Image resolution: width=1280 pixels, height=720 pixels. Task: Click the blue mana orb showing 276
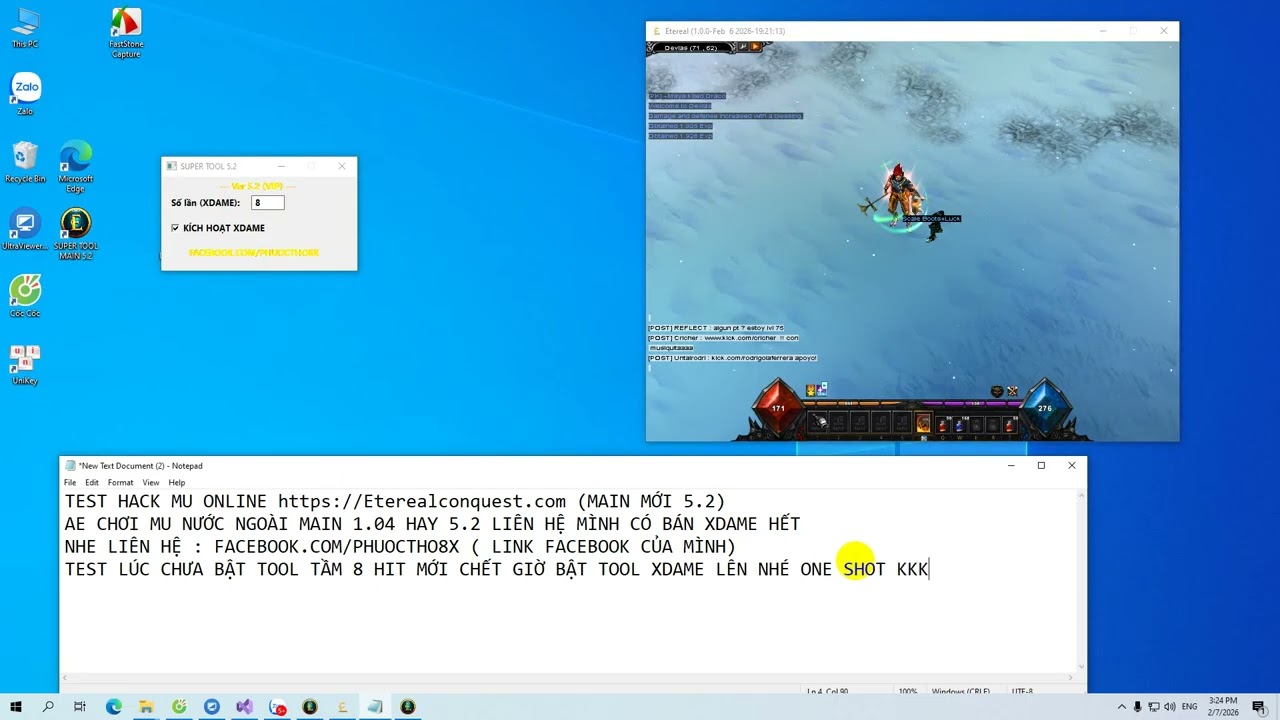point(1045,409)
